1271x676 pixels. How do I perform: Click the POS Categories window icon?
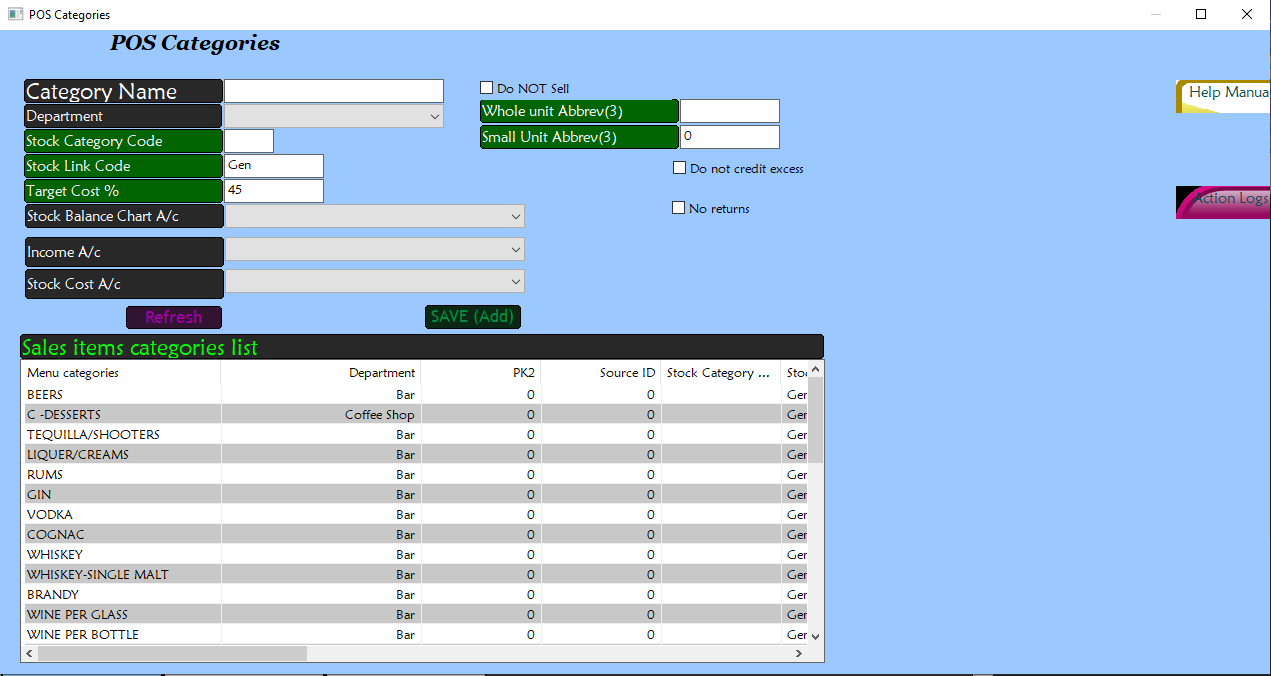tap(15, 15)
